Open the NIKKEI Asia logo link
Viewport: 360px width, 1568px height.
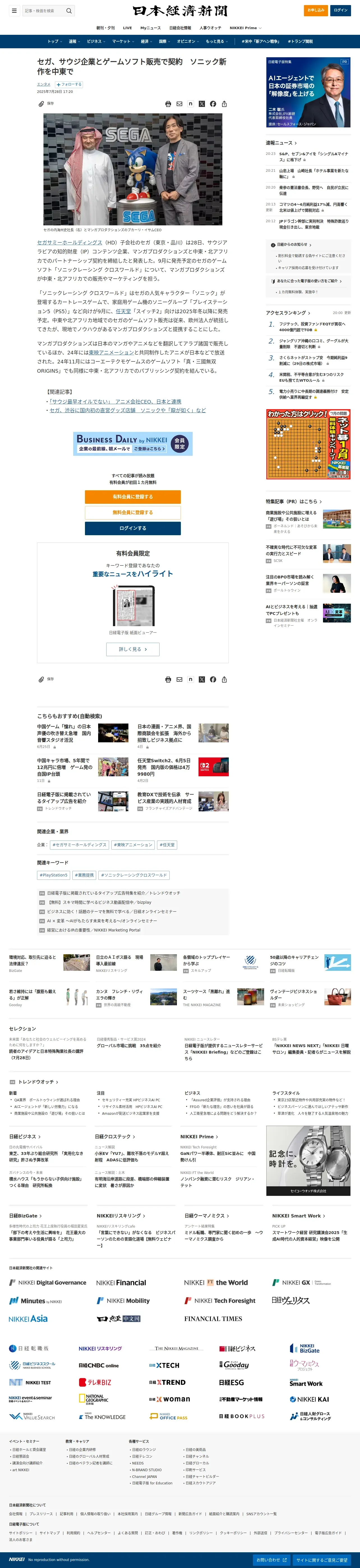pos(28,1319)
